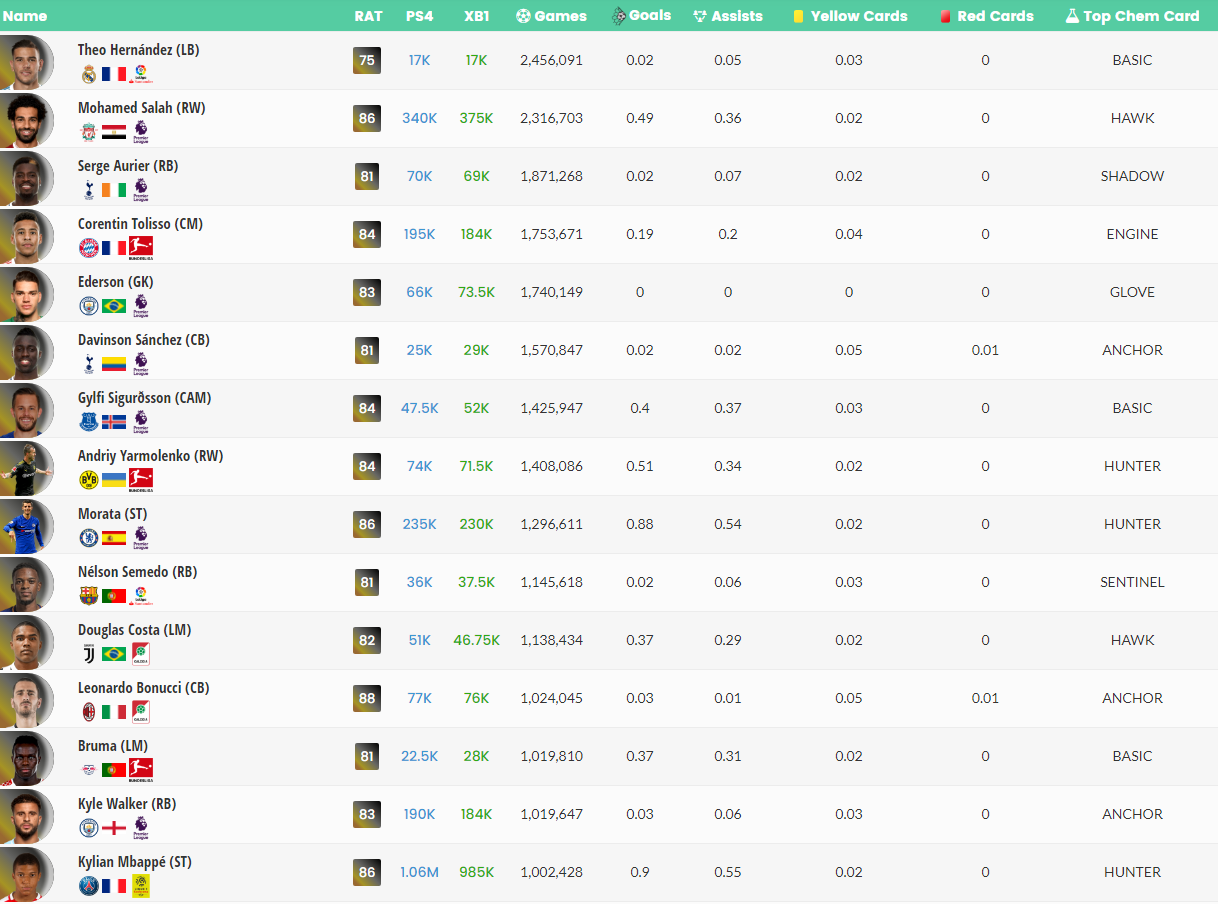Screen dimensions: 1218x904
Task: Sort by Red Cards column header
Action: [x=986, y=16]
